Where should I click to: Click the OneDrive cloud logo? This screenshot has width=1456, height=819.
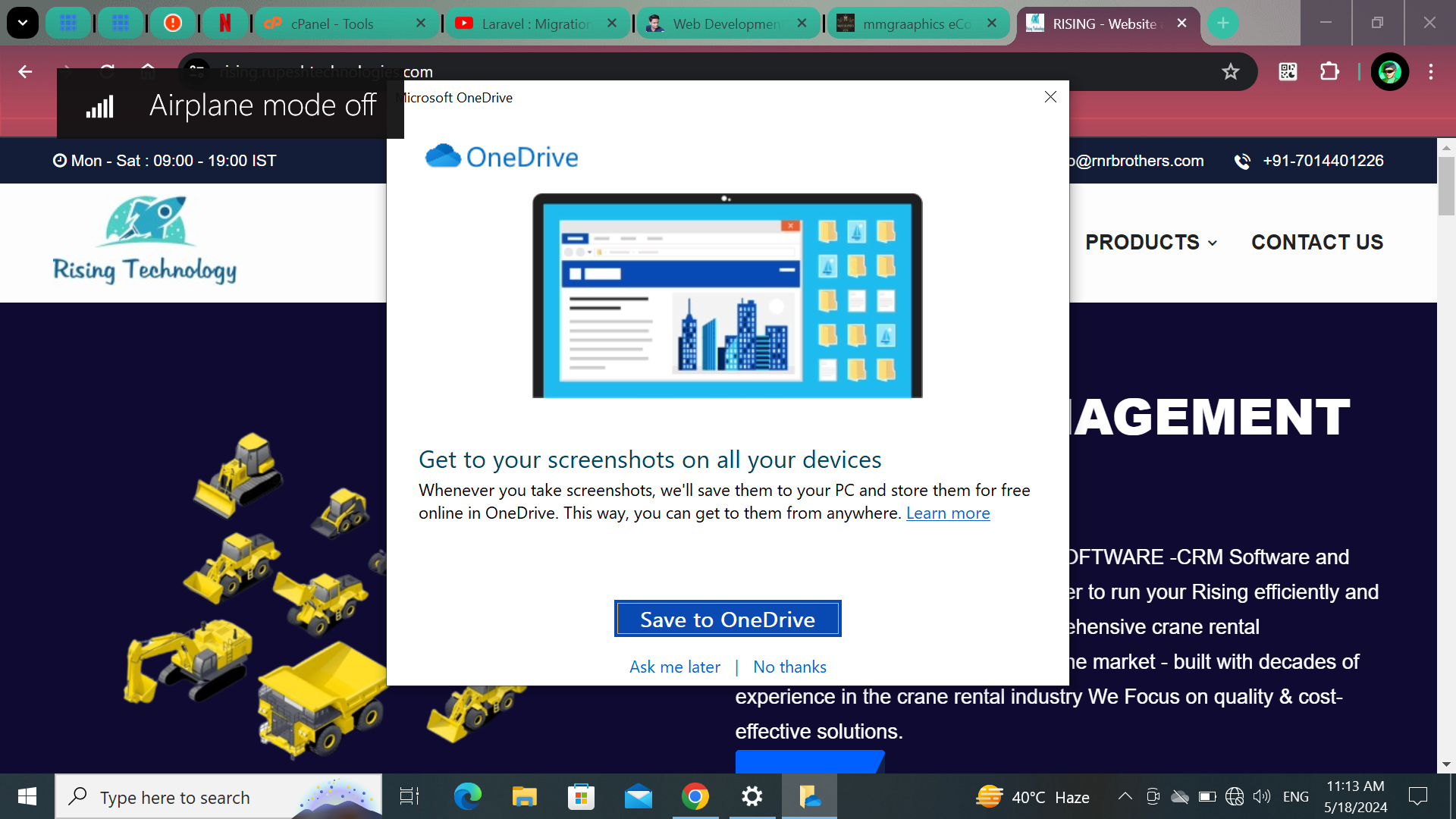[x=443, y=156]
